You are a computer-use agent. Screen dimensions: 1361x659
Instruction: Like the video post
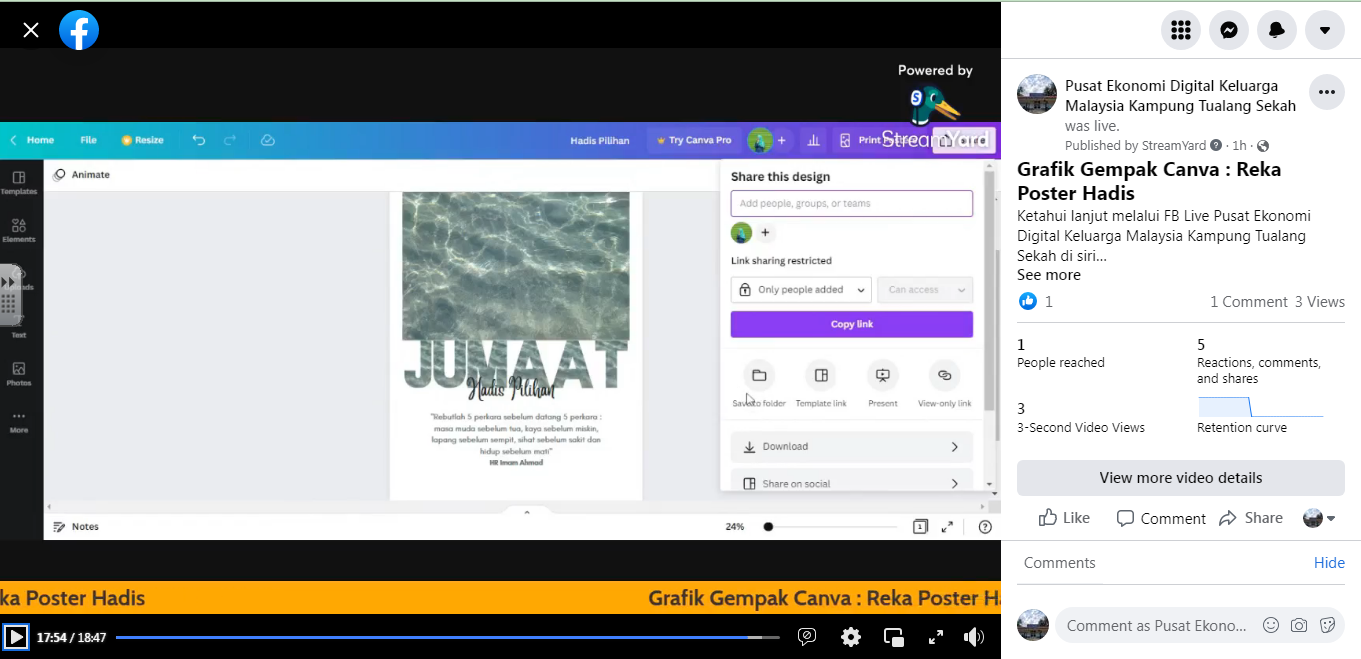(1064, 518)
